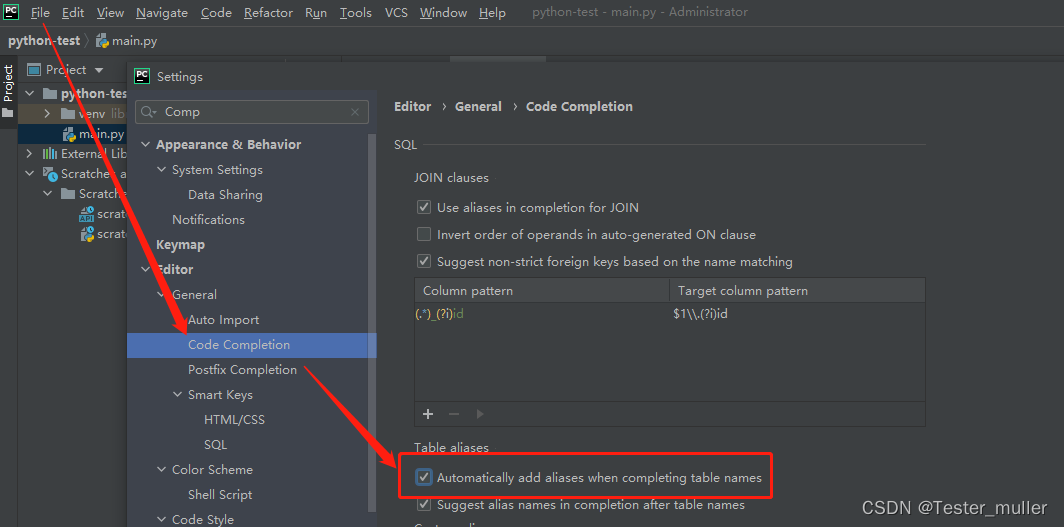This screenshot has width=1064, height=527.
Task: Open the Code menu
Action: (216, 12)
